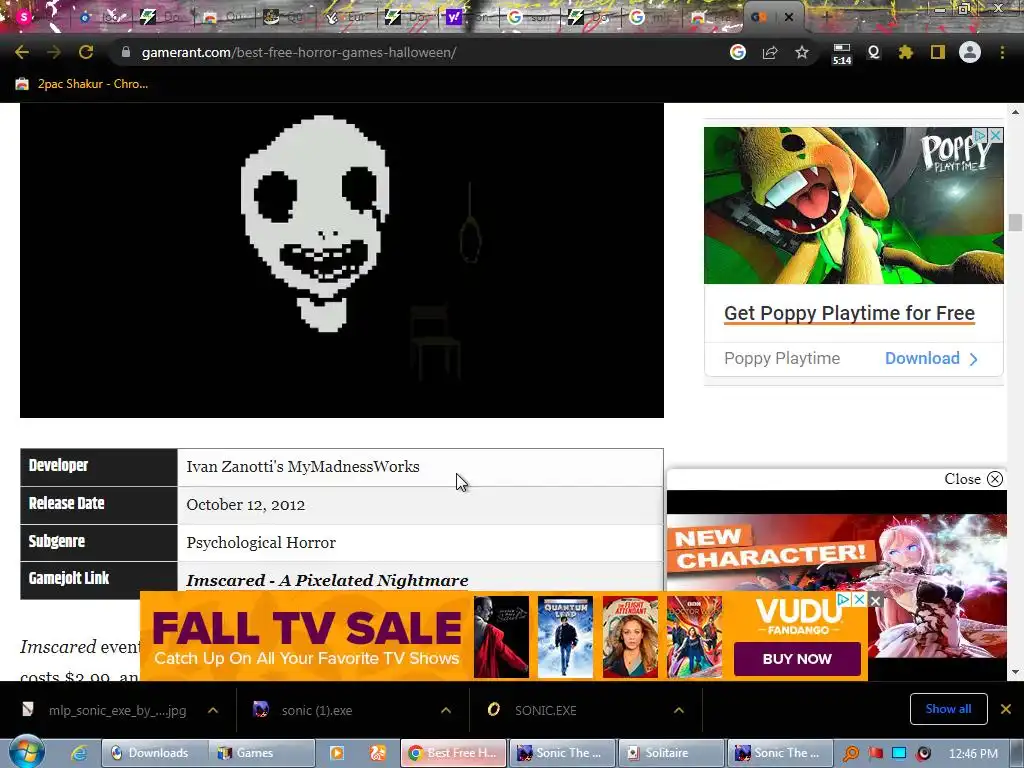Image resolution: width=1024 pixels, height=768 pixels.
Task: Close the Vudu Fall TV Sale ad
Action: coord(859,600)
